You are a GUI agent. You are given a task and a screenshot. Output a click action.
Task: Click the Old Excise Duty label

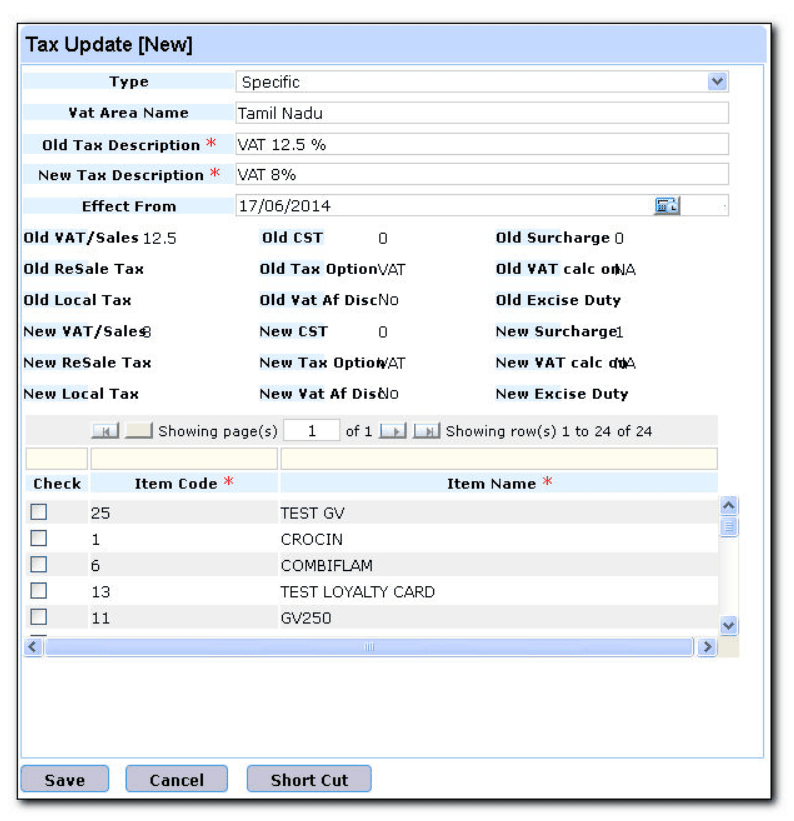tap(558, 300)
